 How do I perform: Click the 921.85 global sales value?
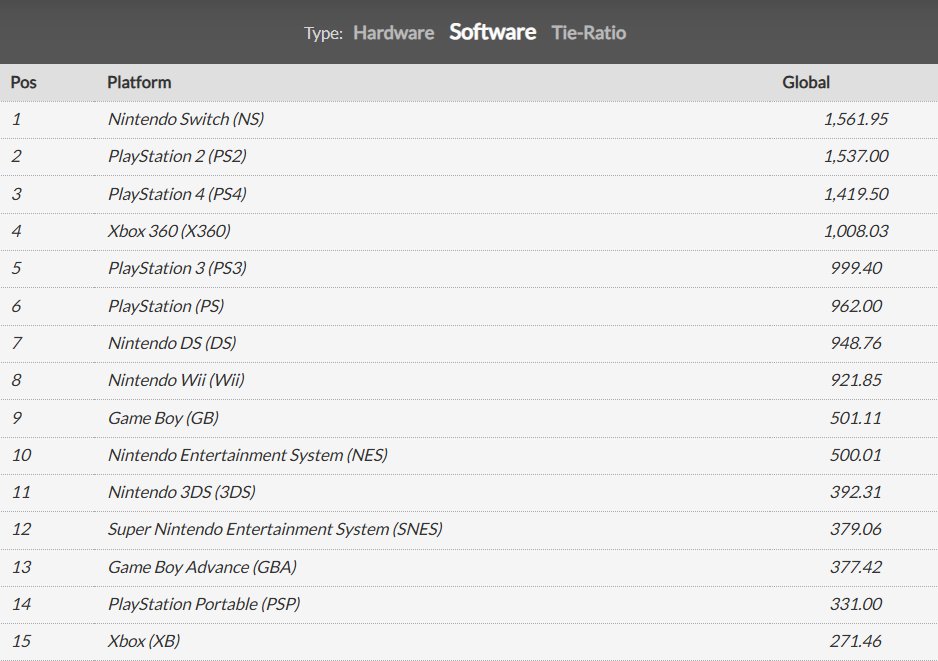[x=856, y=380]
